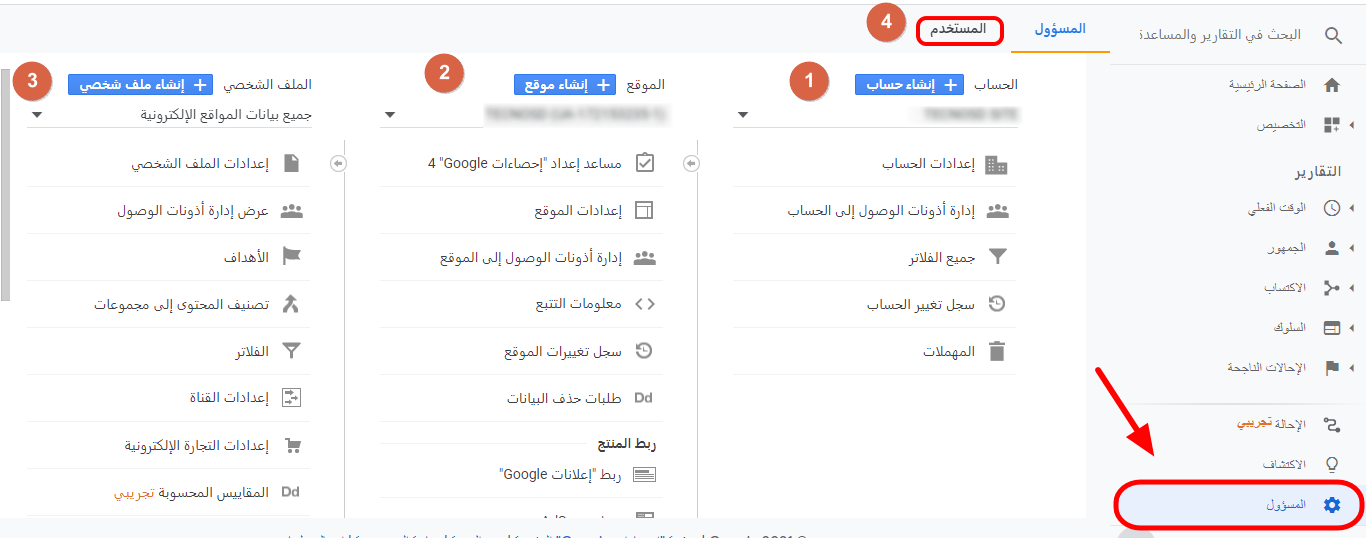Expand the الجمهور audience reports arrow
This screenshot has width=1366, height=538.
[1352, 248]
